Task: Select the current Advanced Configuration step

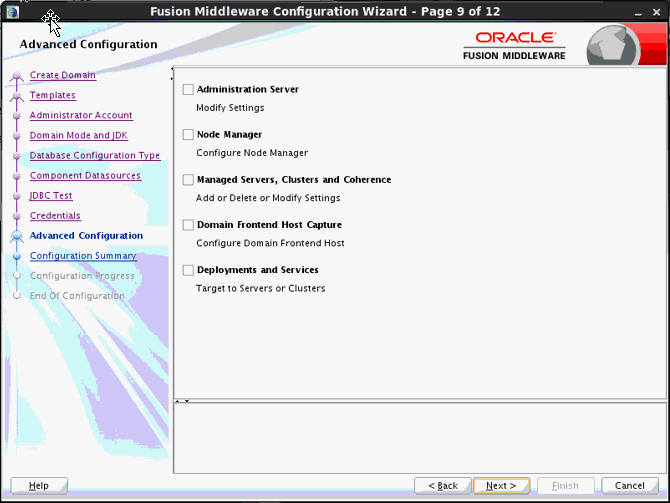Action: (86, 236)
